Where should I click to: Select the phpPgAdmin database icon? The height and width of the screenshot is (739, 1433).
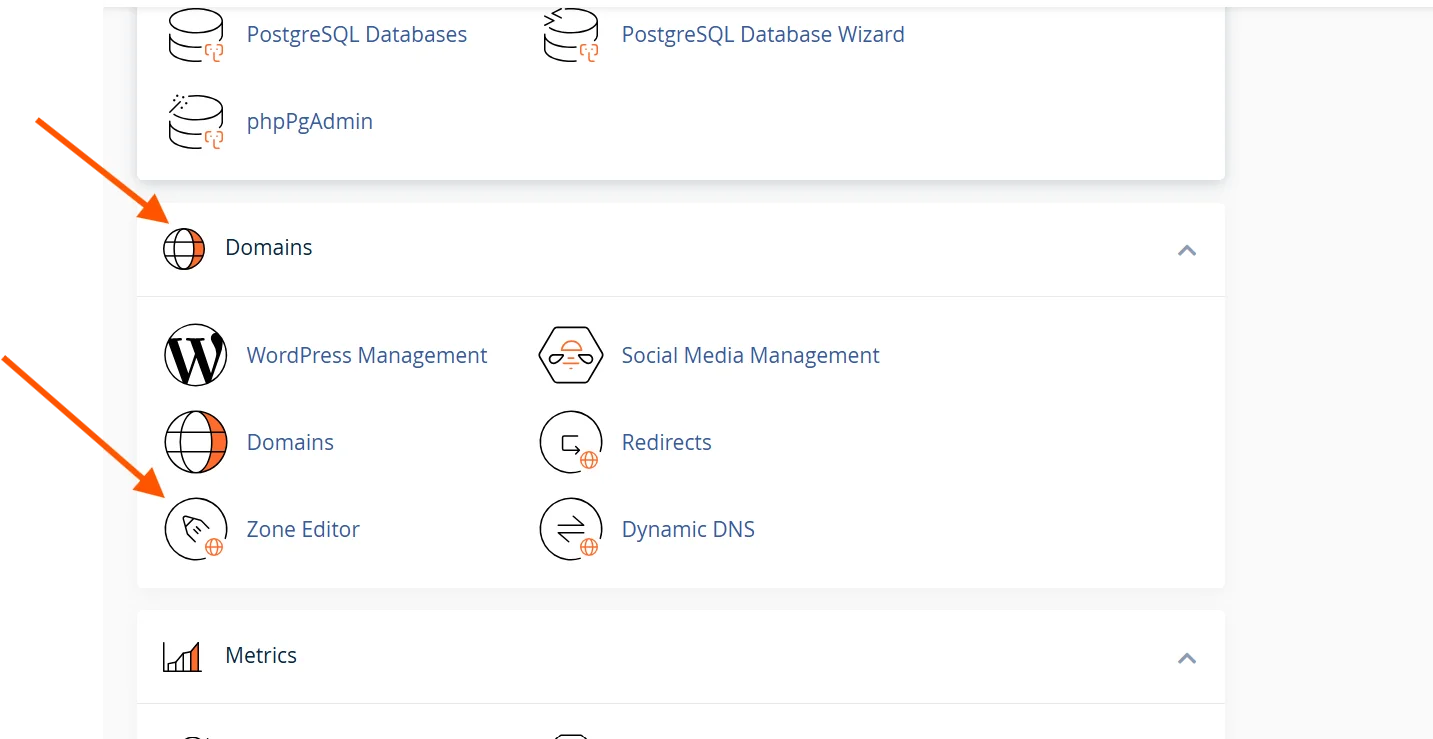196,121
